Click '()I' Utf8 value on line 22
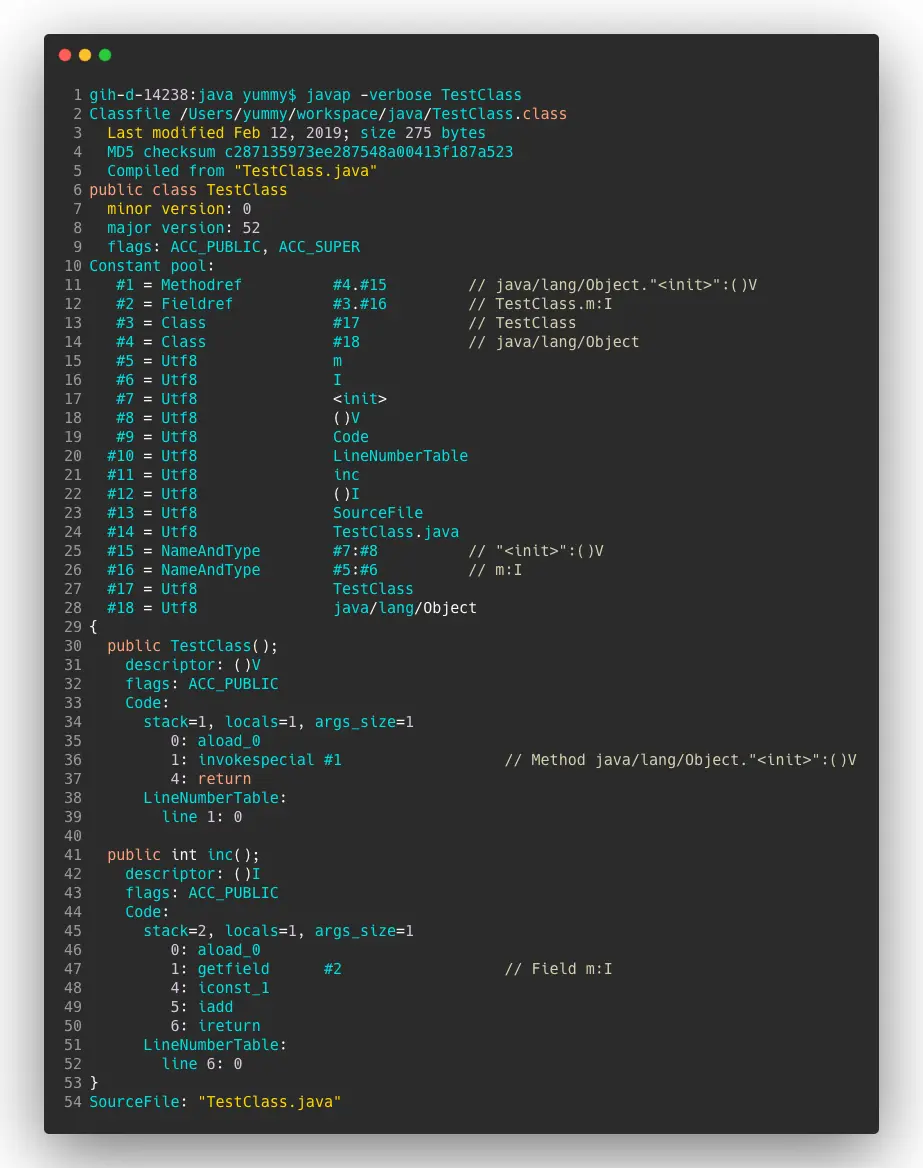Image resolution: width=923 pixels, height=1168 pixels. tap(346, 494)
